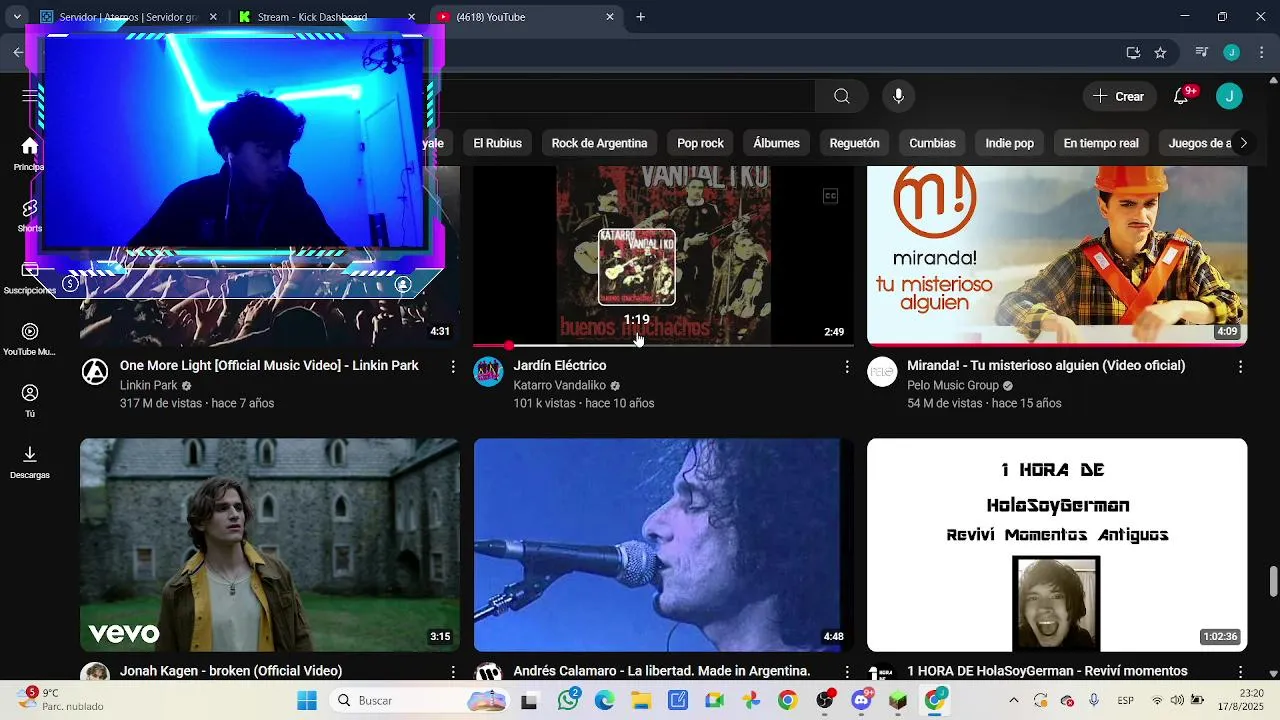Bookmark this page with star icon
The image size is (1280, 720).
tap(1160, 53)
